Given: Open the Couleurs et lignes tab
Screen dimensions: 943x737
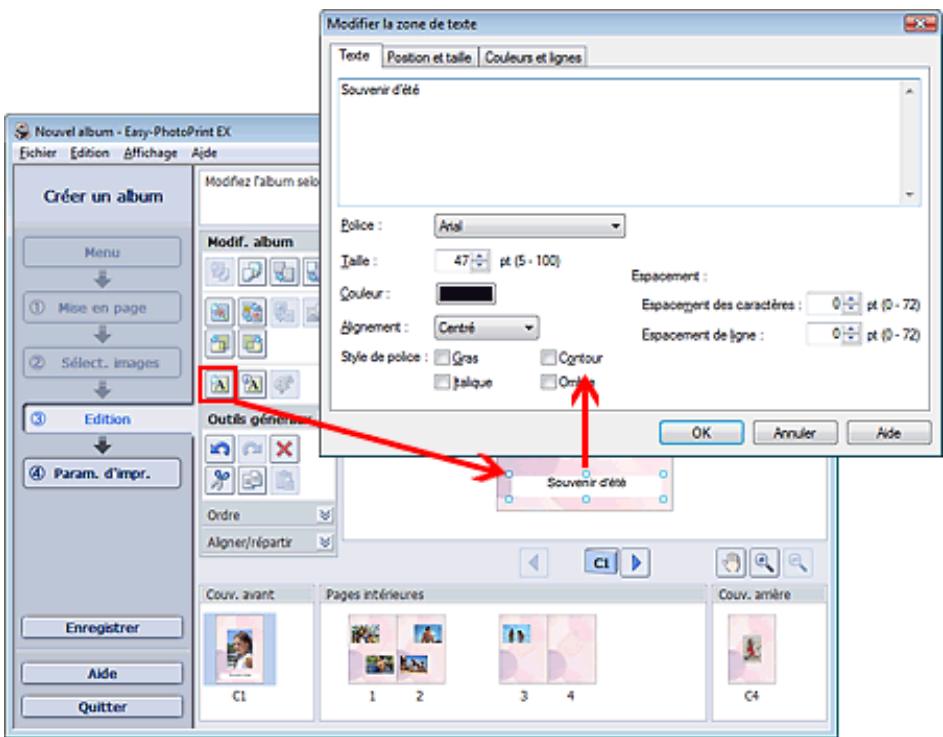Looking at the screenshot, I should 533,57.
